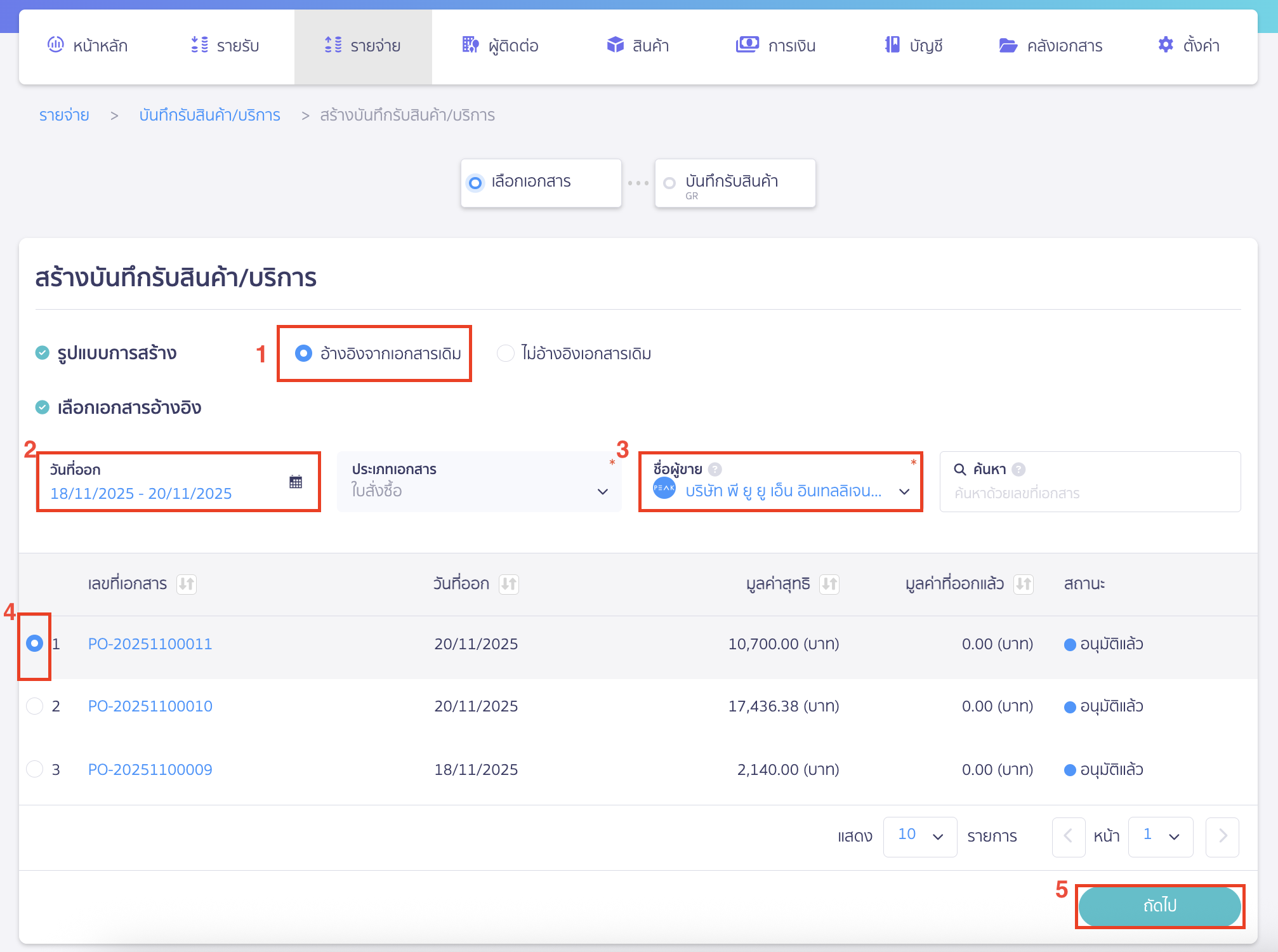1278x952 pixels.
Task: Change items shown per page dropdown
Action: click(919, 836)
